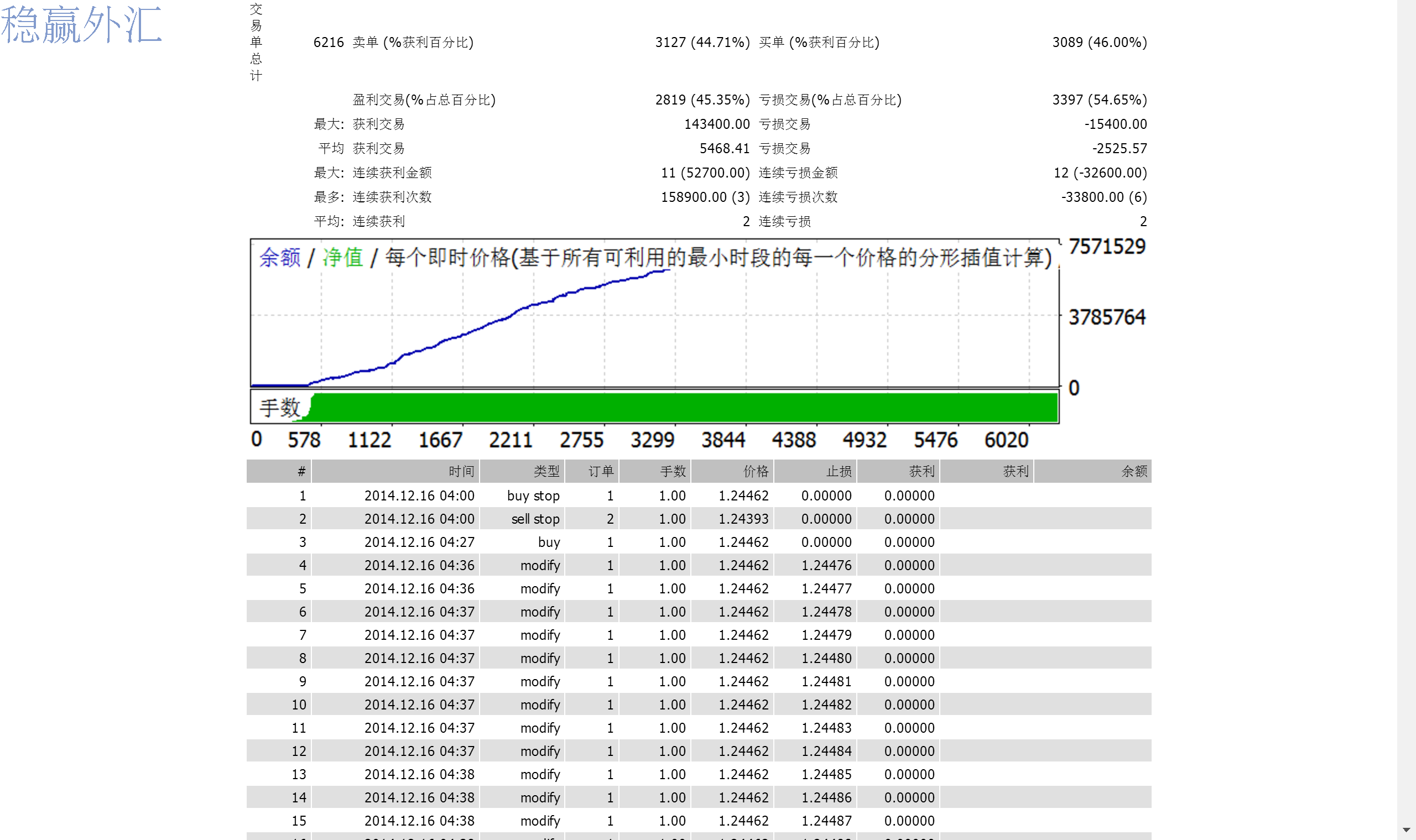Click the 价格 column header
The height and width of the screenshot is (840, 1416).
(732, 471)
